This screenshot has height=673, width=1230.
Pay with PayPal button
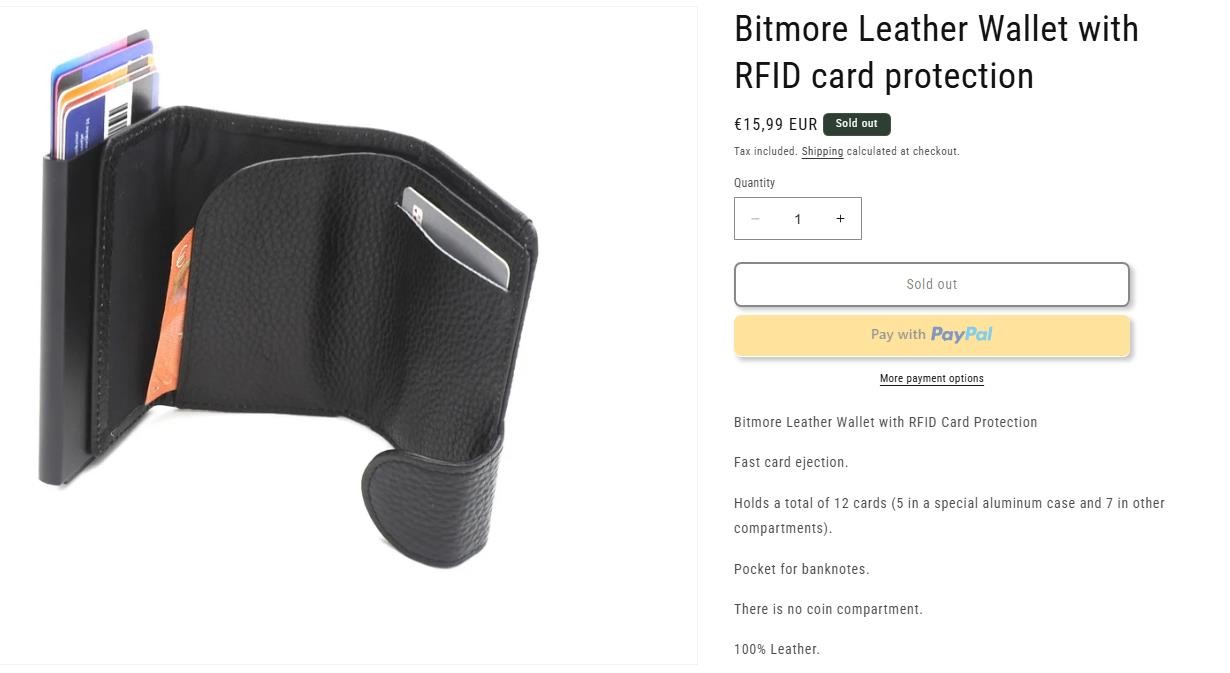coord(932,335)
